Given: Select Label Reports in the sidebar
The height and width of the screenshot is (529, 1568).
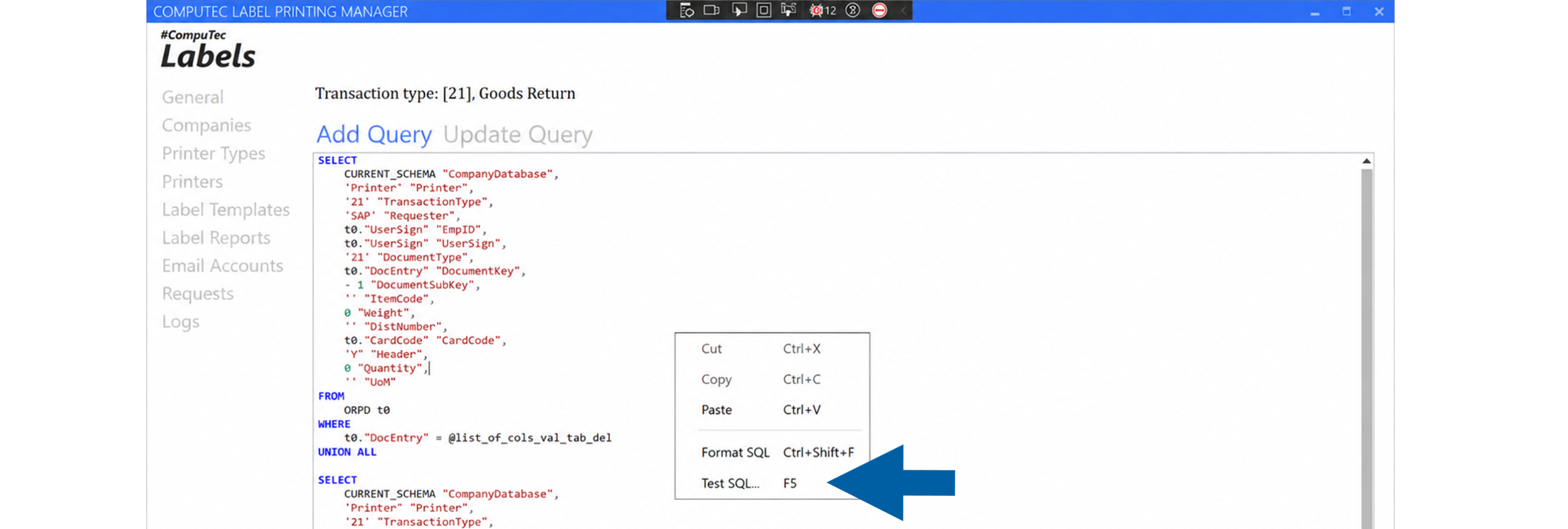Looking at the screenshot, I should pos(216,237).
